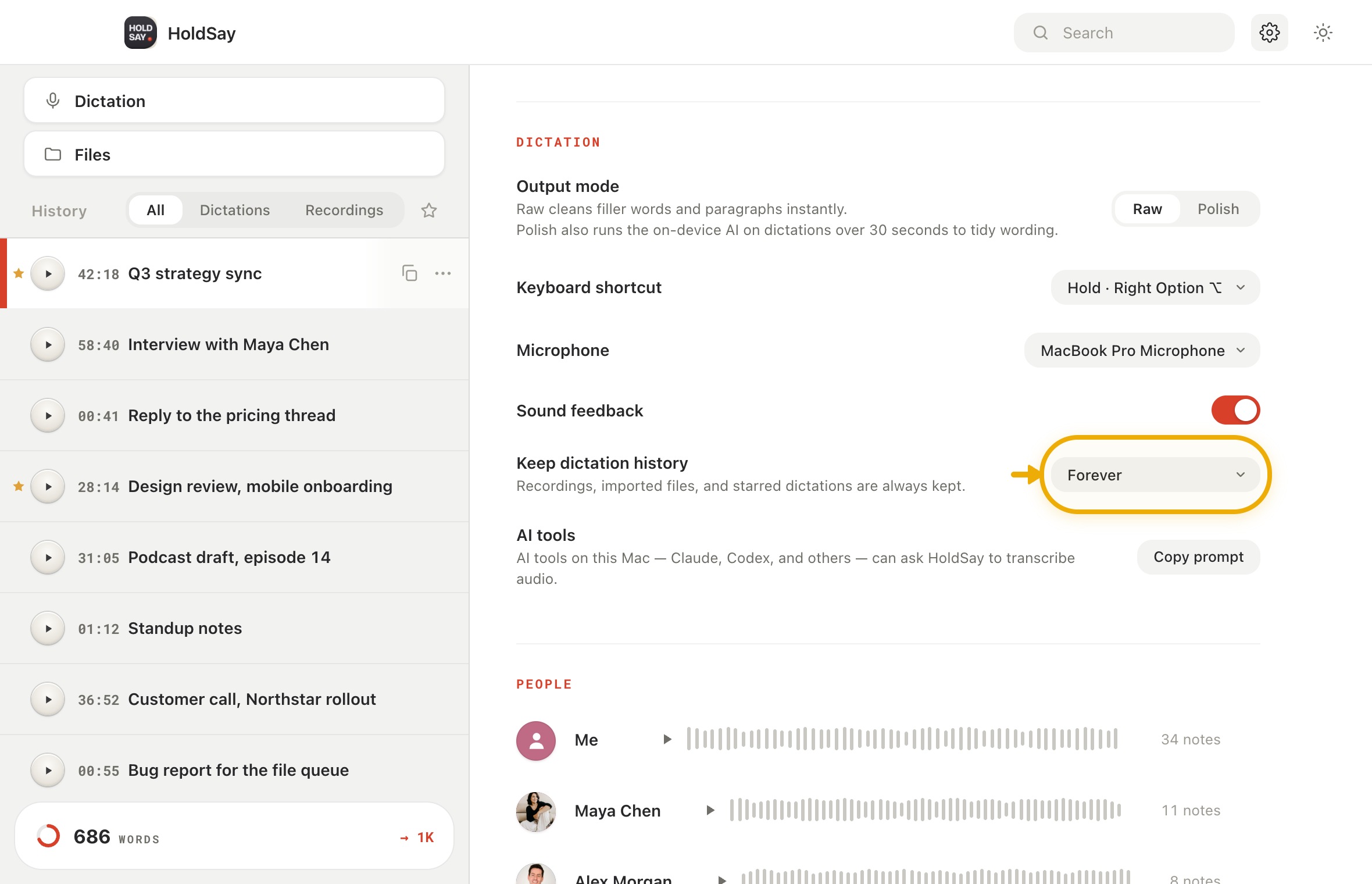Play Design review, mobile onboarding
The width and height of the screenshot is (1372, 884).
point(48,486)
